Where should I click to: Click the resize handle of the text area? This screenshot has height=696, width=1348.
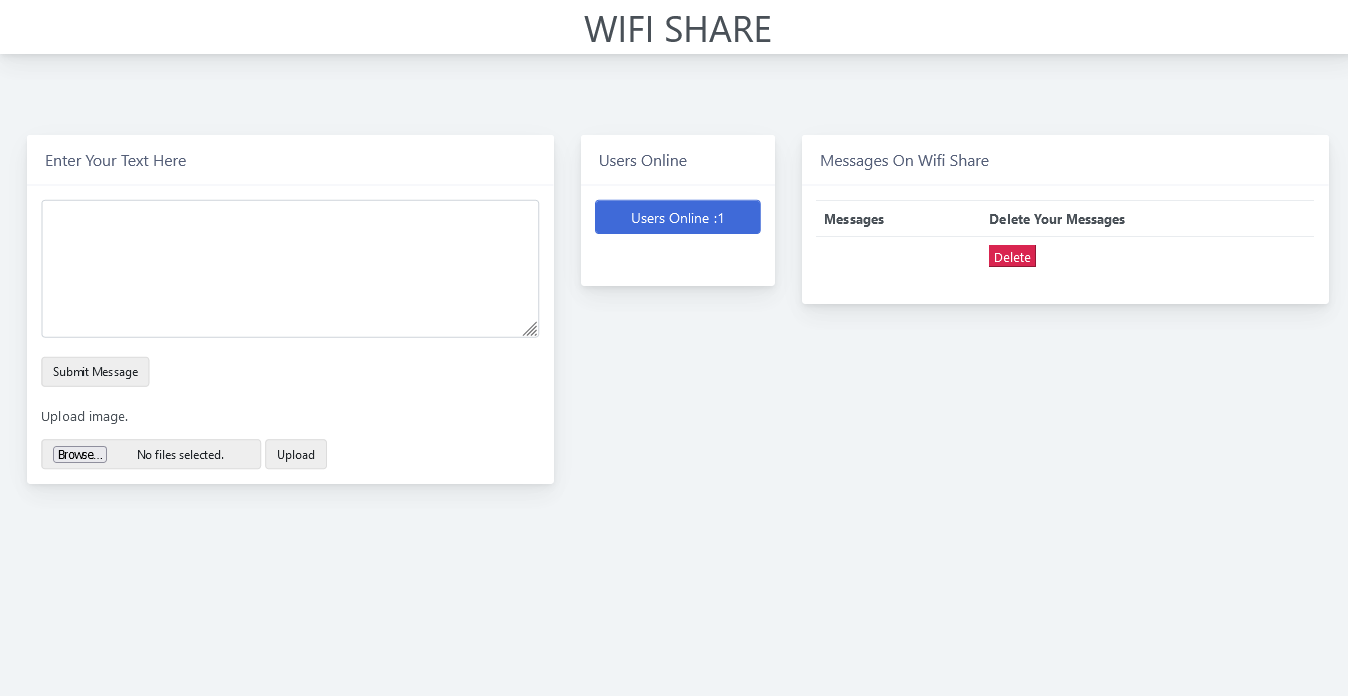tap(531, 330)
